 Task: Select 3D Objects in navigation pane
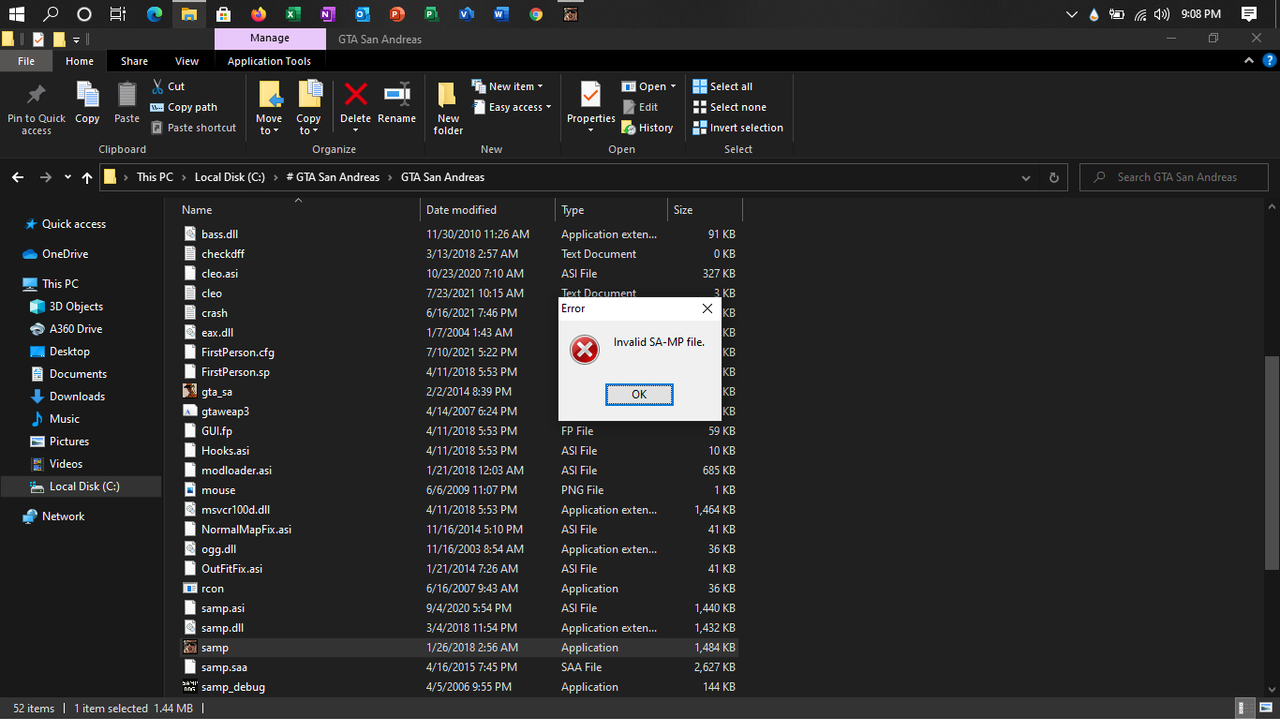[76, 307]
